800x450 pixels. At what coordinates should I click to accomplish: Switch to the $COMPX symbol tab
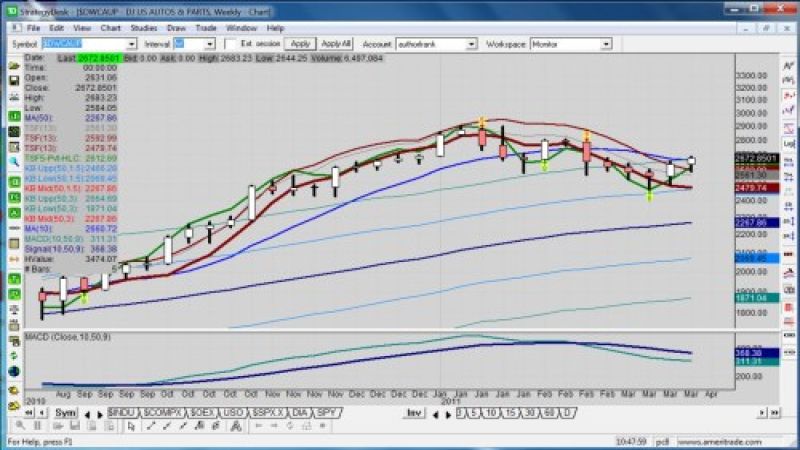coord(161,412)
